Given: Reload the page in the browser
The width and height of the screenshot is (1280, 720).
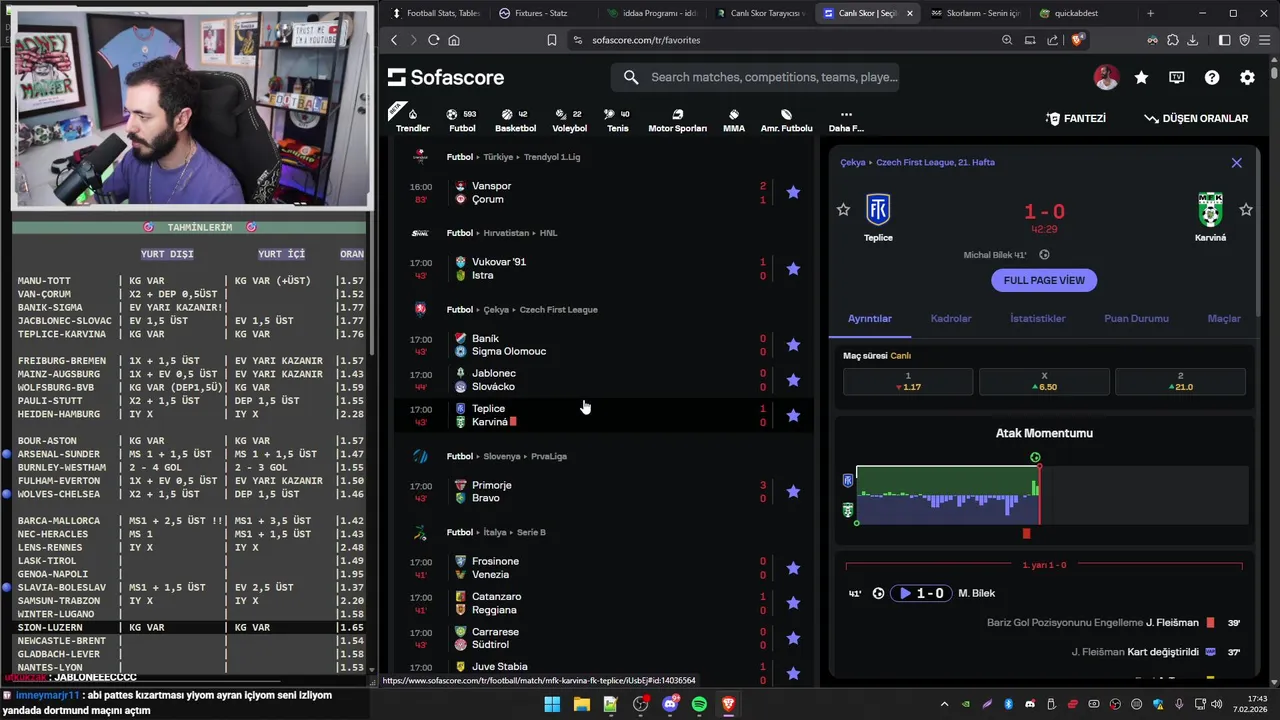Looking at the screenshot, I should 433,40.
